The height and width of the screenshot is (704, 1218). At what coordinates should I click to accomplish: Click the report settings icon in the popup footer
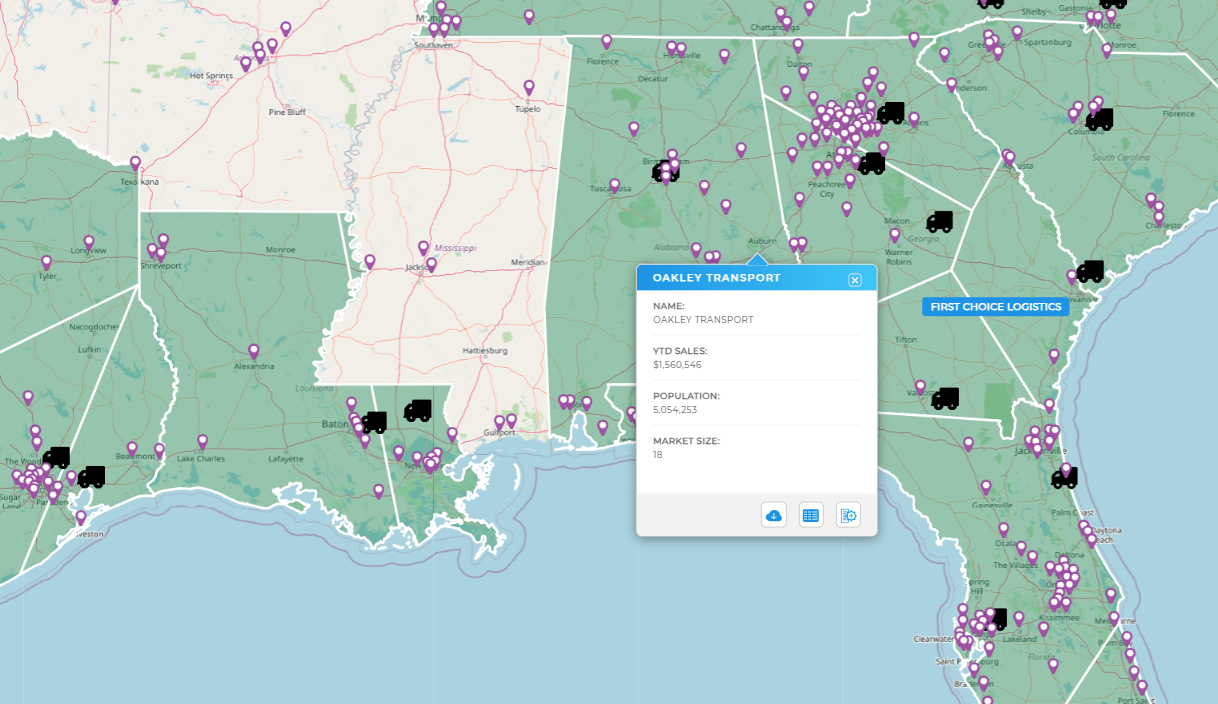(x=847, y=514)
